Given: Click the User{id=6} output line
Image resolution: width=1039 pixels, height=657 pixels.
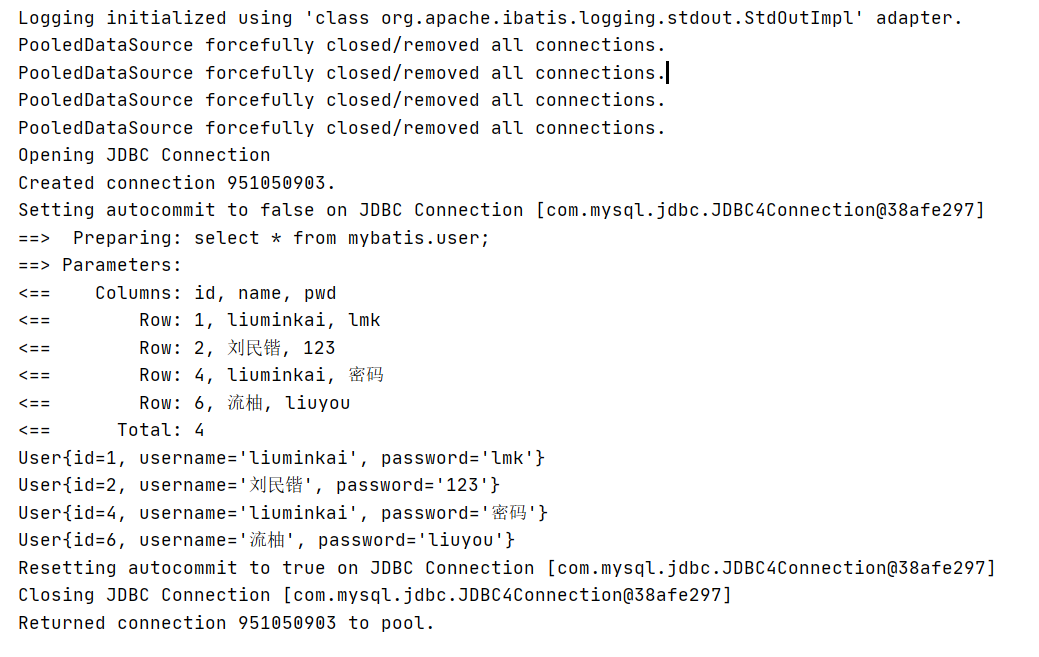Looking at the screenshot, I should tap(266, 540).
